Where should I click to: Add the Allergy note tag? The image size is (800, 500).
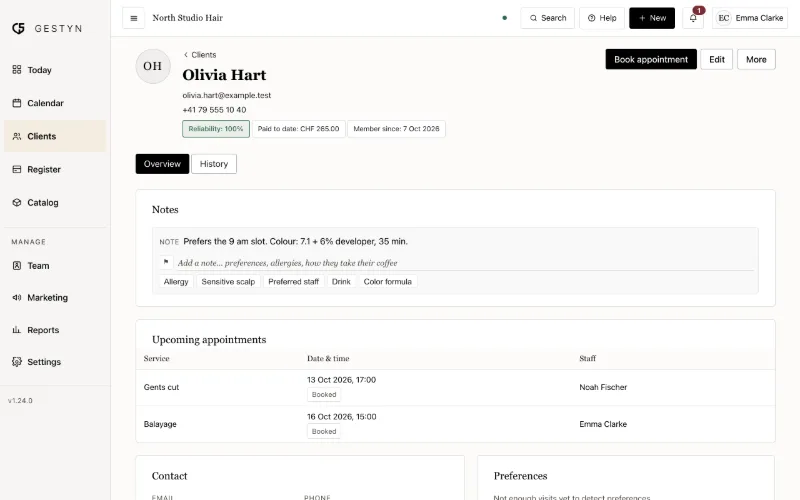click(x=176, y=282)
